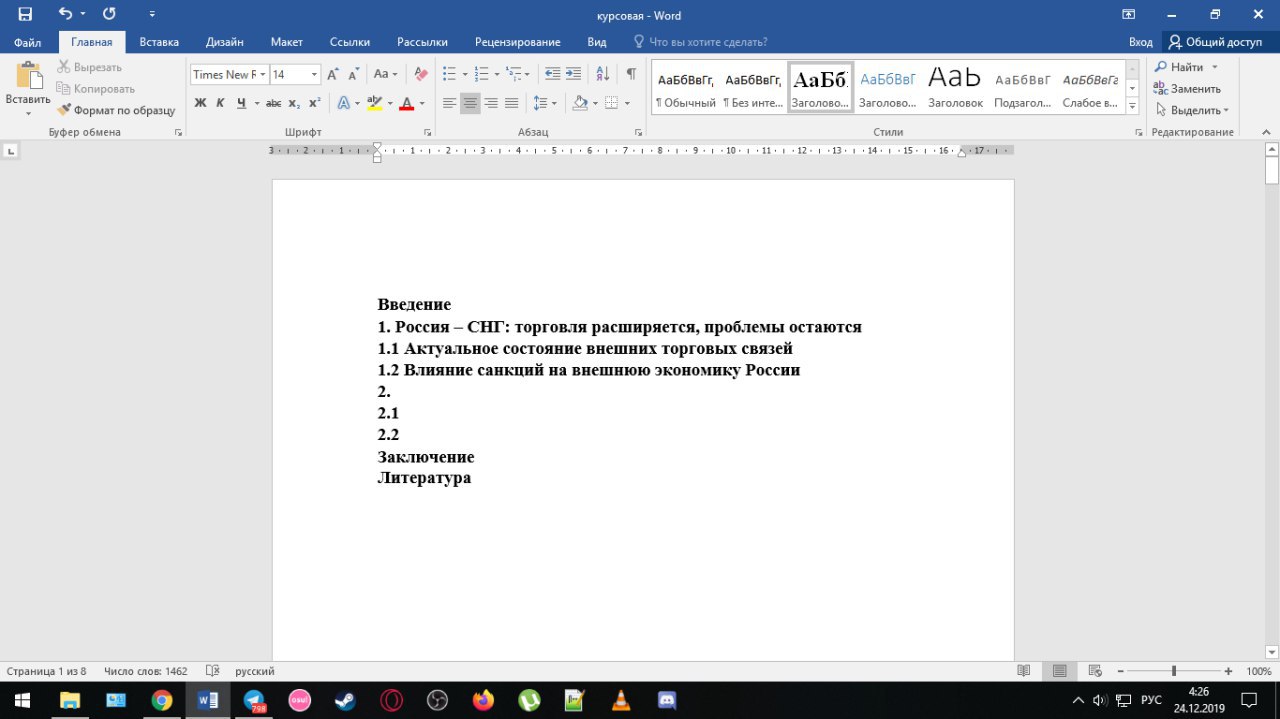Switch to the Рецензирование tab

(518, 42)
